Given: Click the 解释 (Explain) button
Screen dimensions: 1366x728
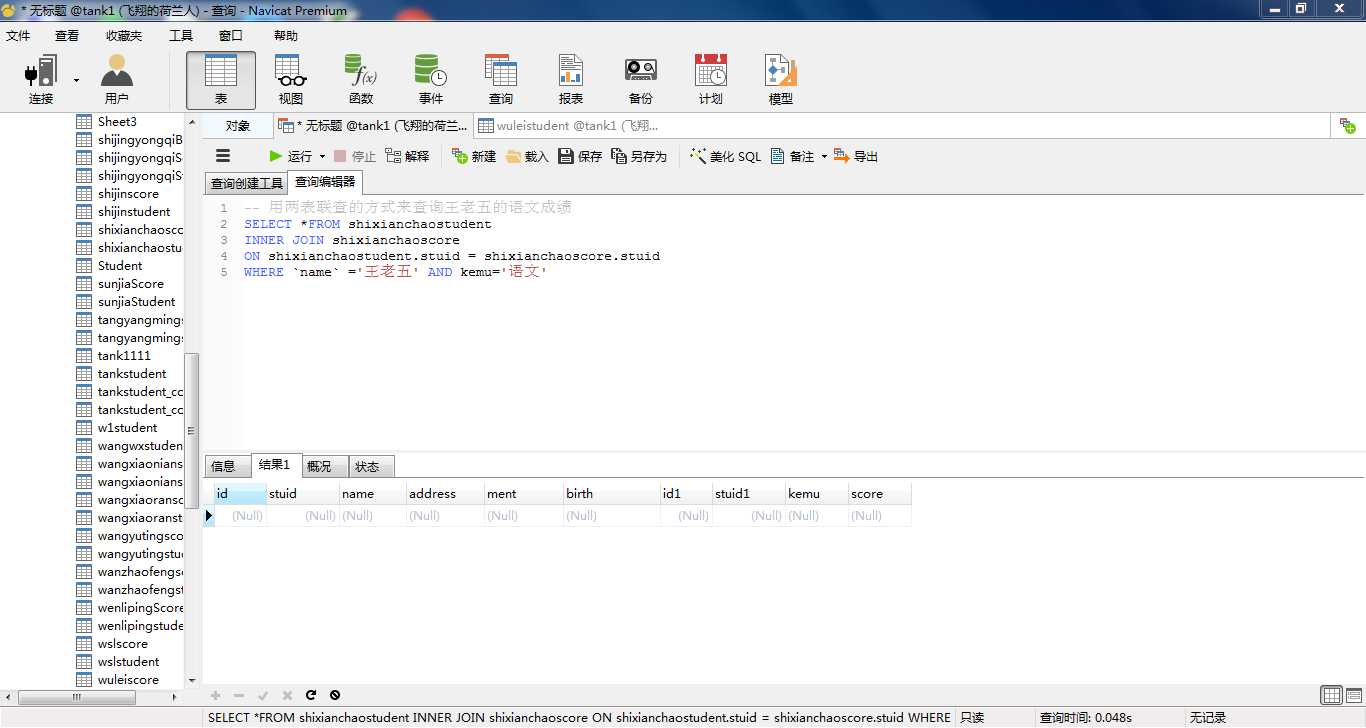Looking at the screenshot, I should [x=407, y=156].
